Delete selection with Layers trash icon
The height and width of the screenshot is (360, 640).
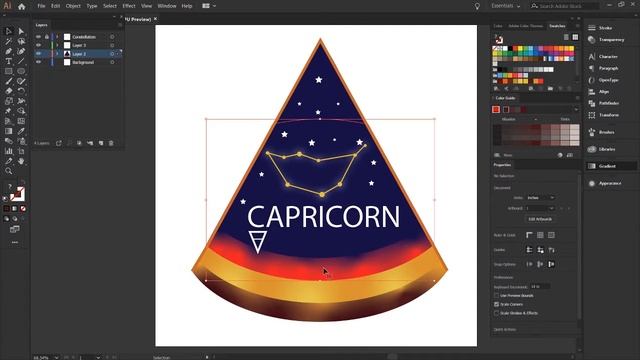coord(111,143)
